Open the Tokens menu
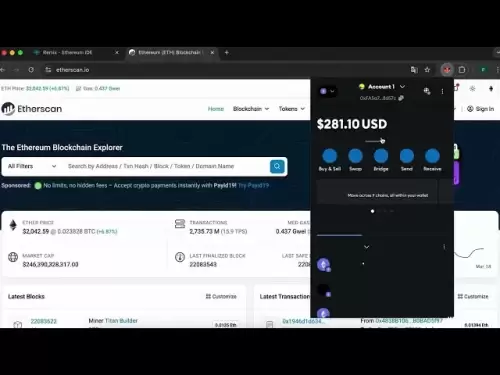This screenshot has height=375, width=500. pyautogui.click(x=292, y=109)
